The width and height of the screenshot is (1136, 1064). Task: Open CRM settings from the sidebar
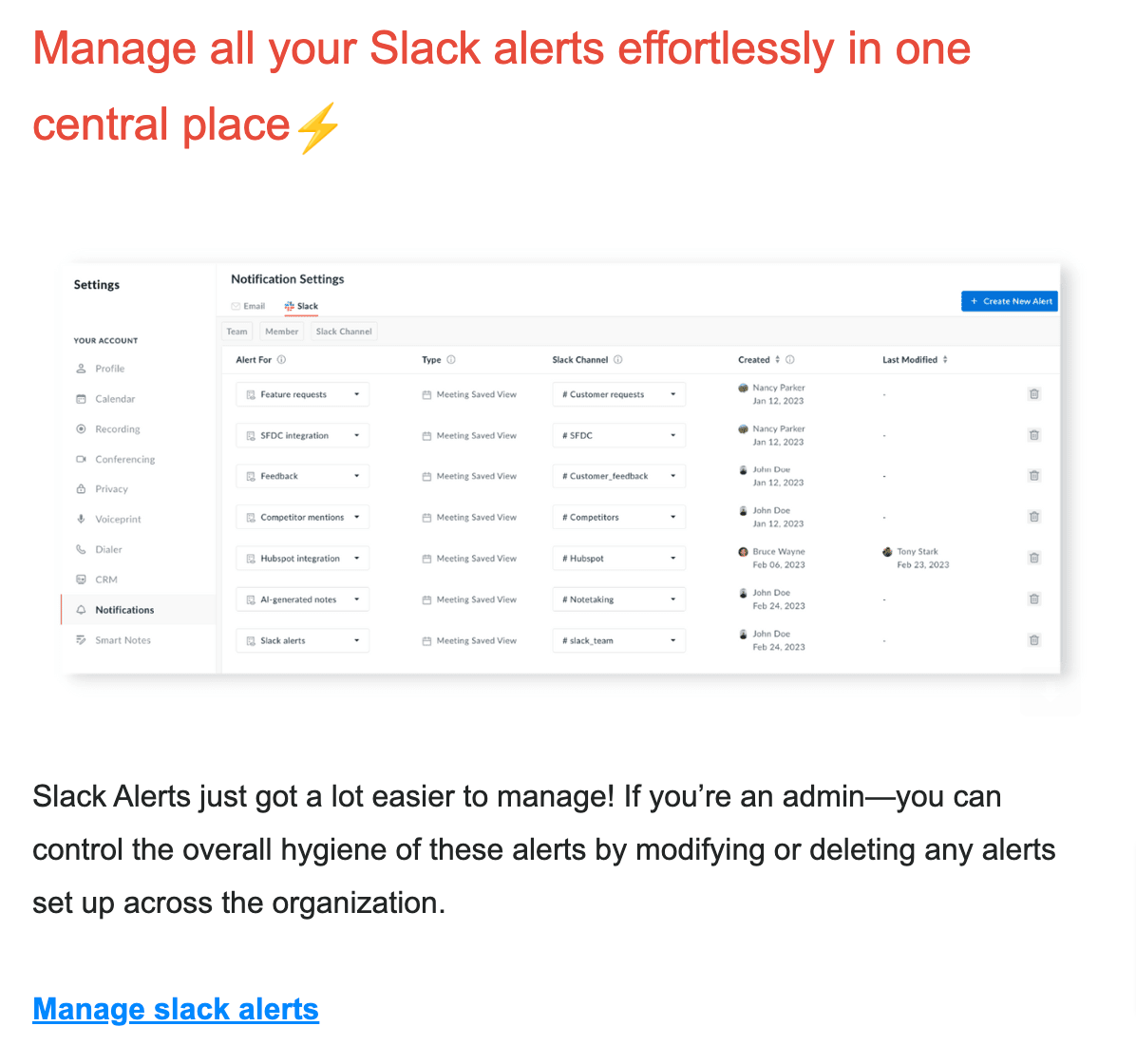82,579
